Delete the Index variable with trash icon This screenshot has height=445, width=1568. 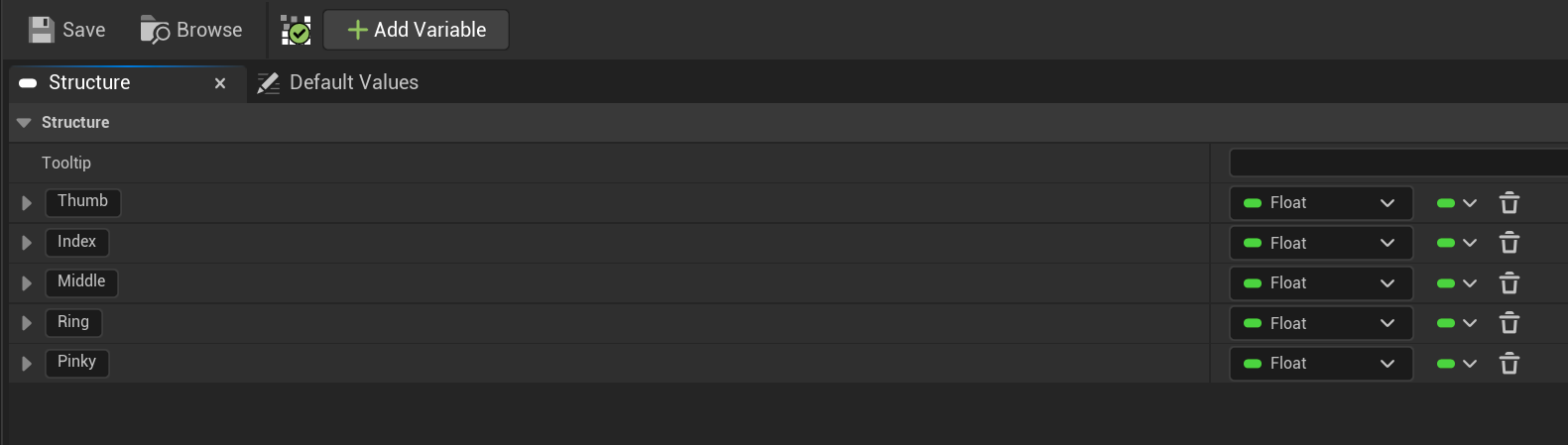1508,243
